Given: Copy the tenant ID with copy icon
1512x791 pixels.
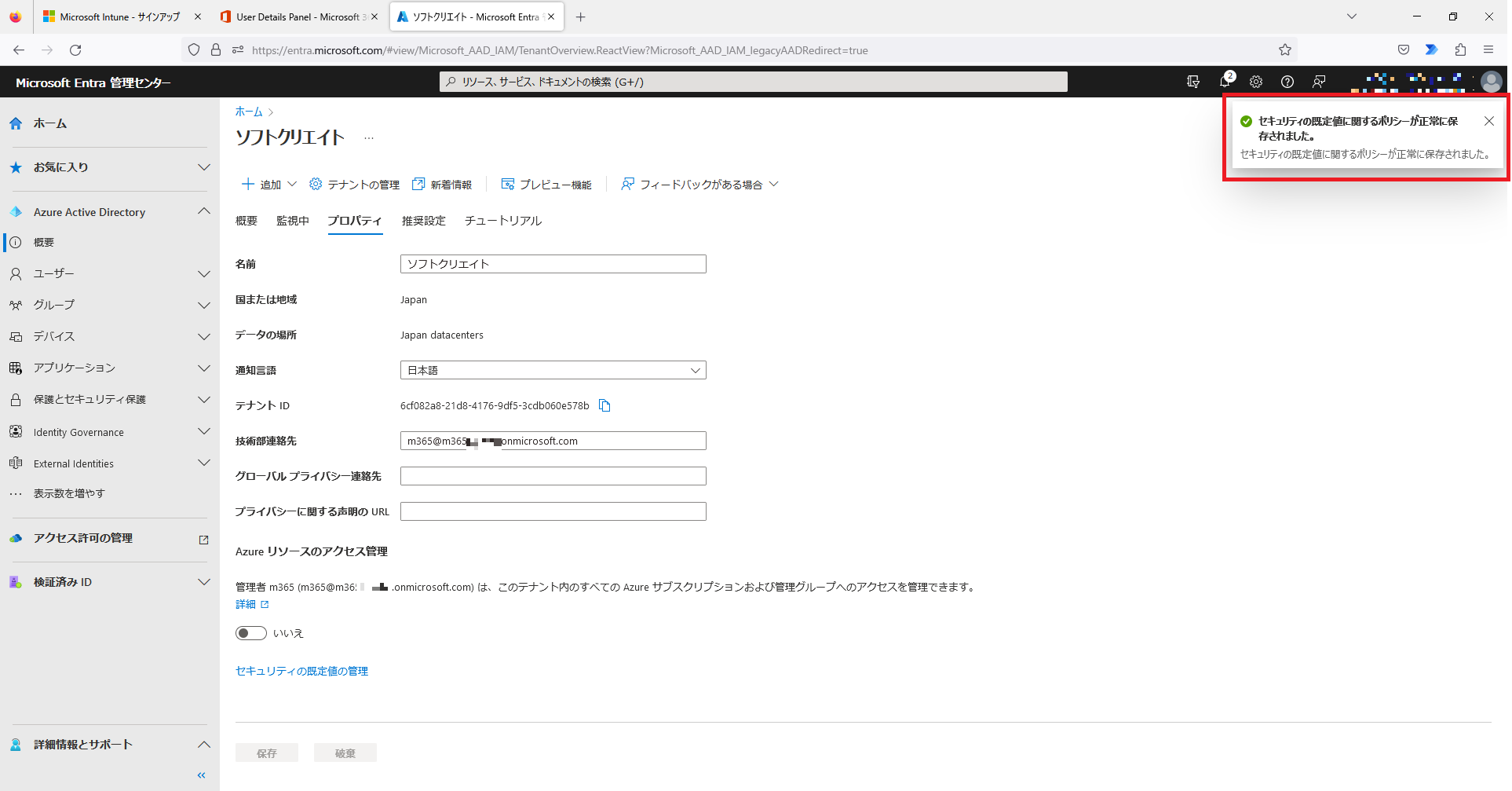Looking at the screenshot, I should (x=604, y=405).
